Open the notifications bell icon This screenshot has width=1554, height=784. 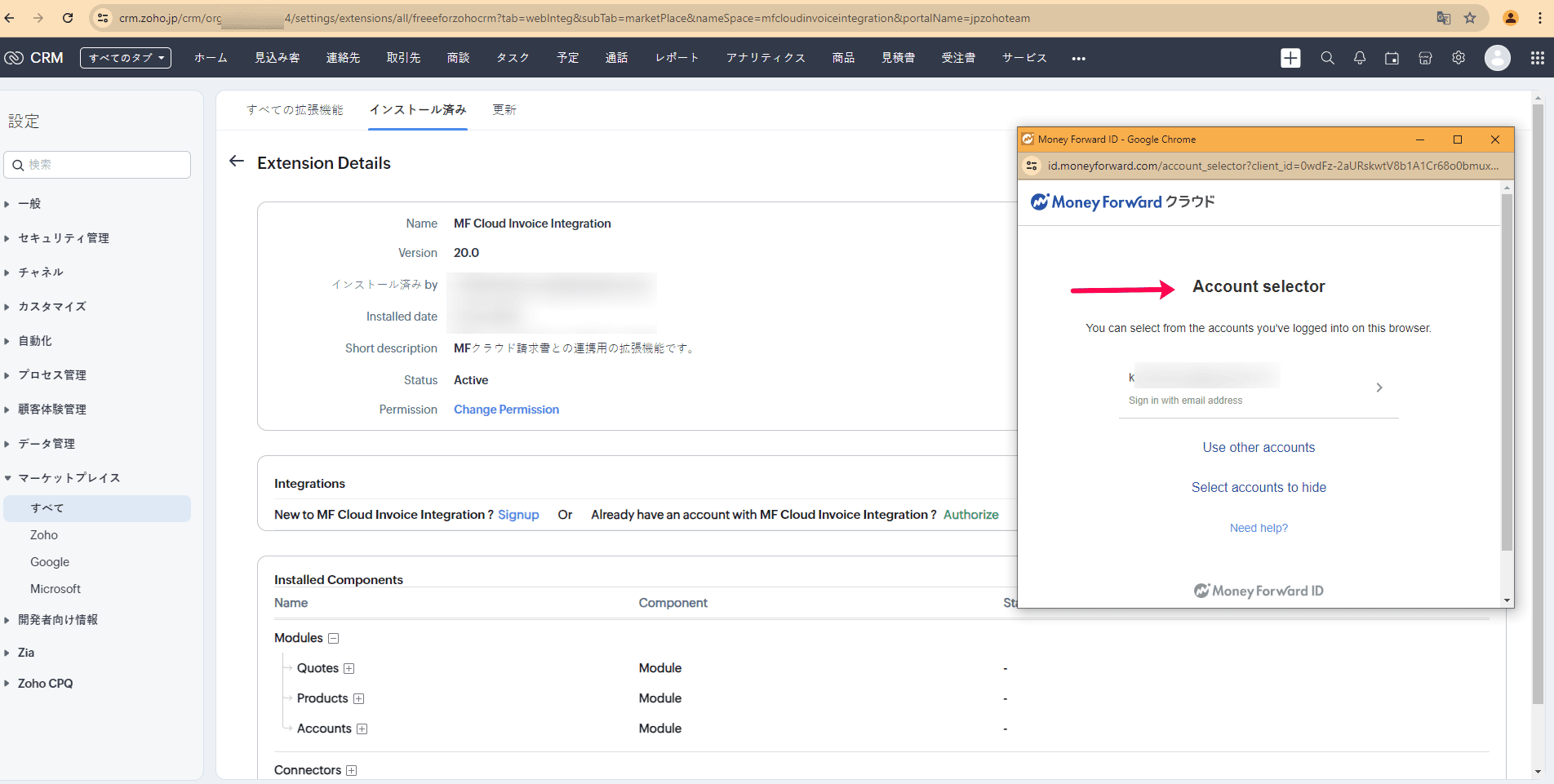[x=1360, y=58]
